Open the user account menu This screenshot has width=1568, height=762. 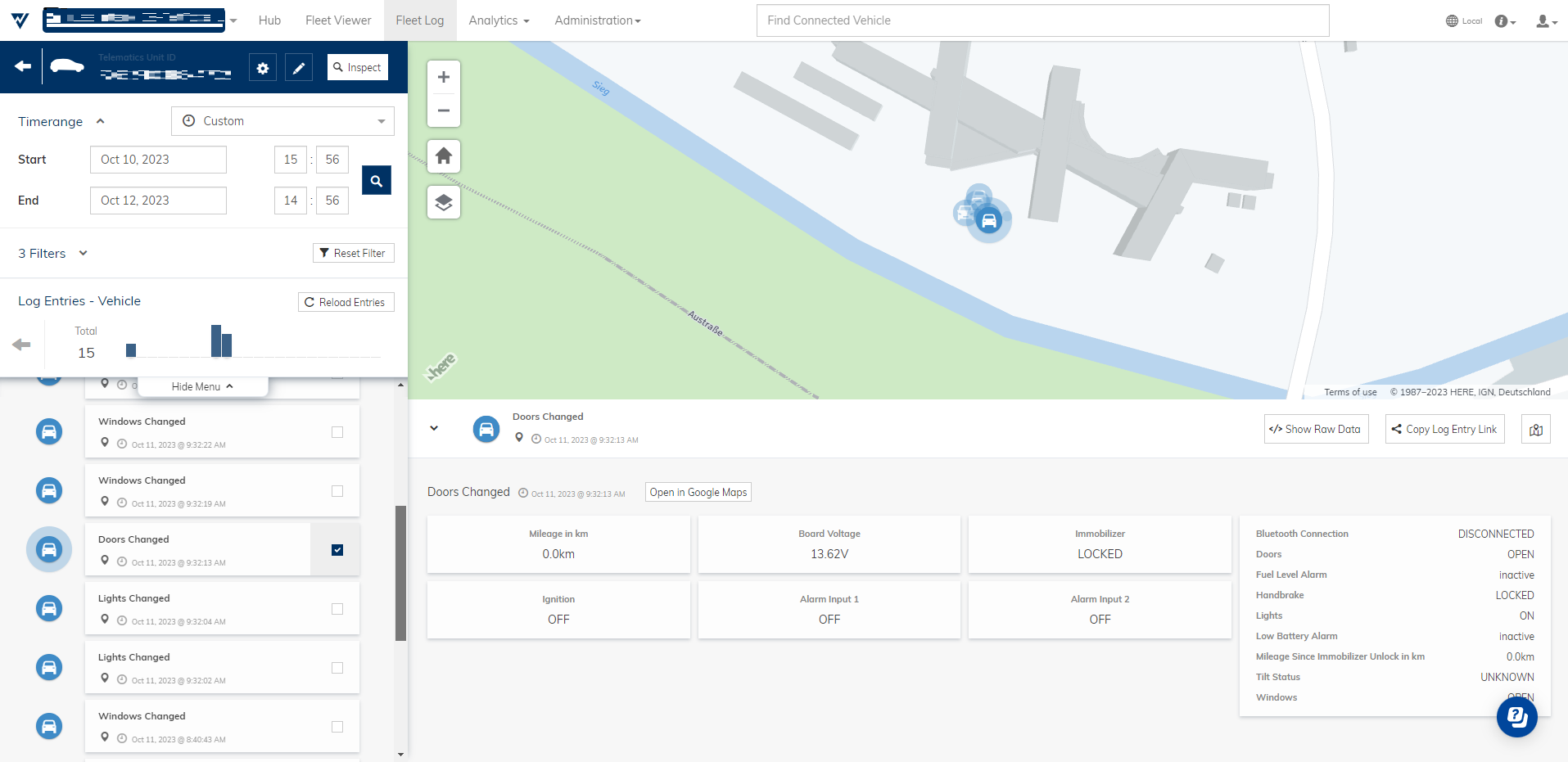[x=1546, y=21]
